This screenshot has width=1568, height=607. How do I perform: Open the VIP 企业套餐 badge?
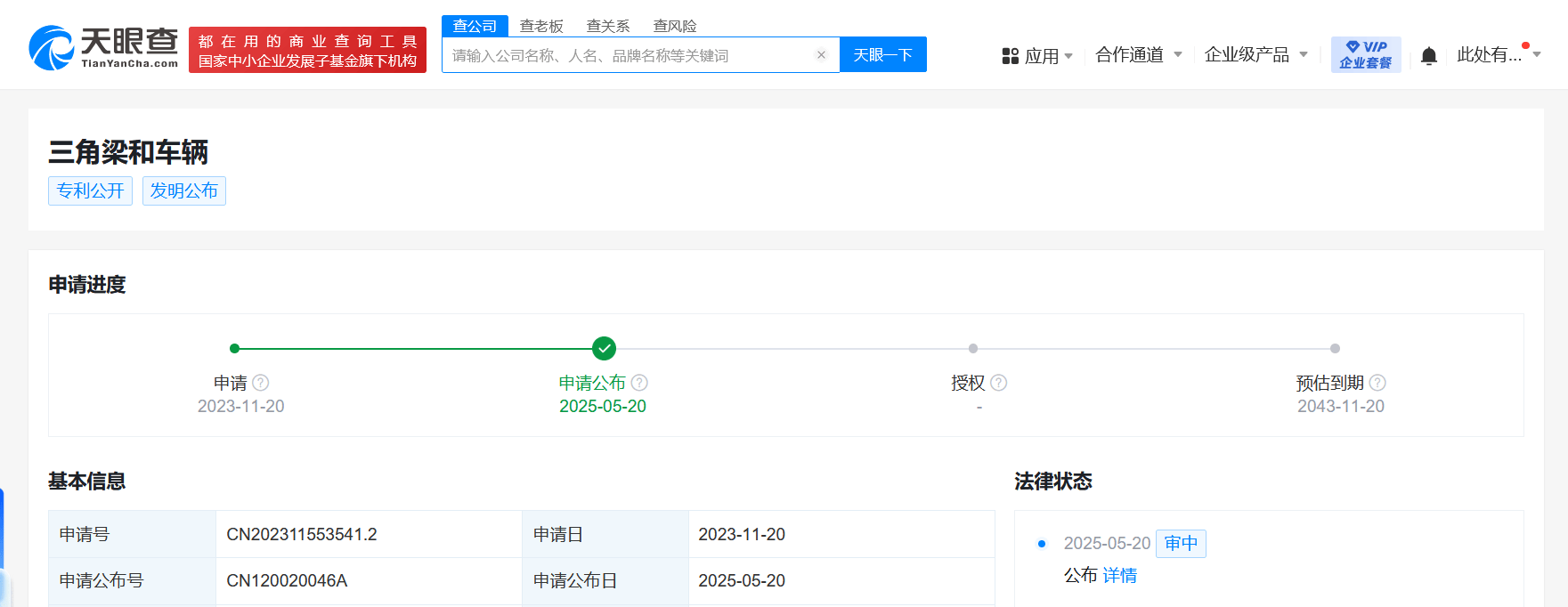pos(1366,54)
